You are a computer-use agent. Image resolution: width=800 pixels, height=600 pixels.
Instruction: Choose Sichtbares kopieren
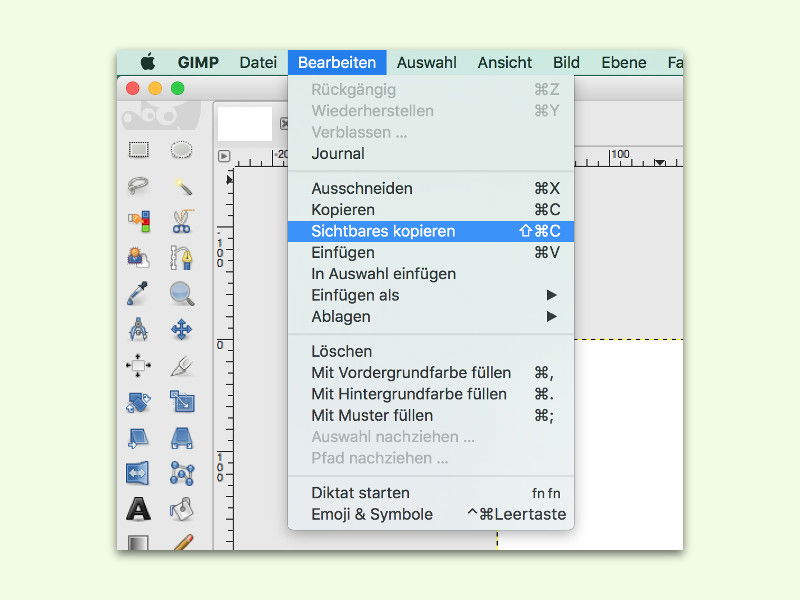click(x=431, y=231)
